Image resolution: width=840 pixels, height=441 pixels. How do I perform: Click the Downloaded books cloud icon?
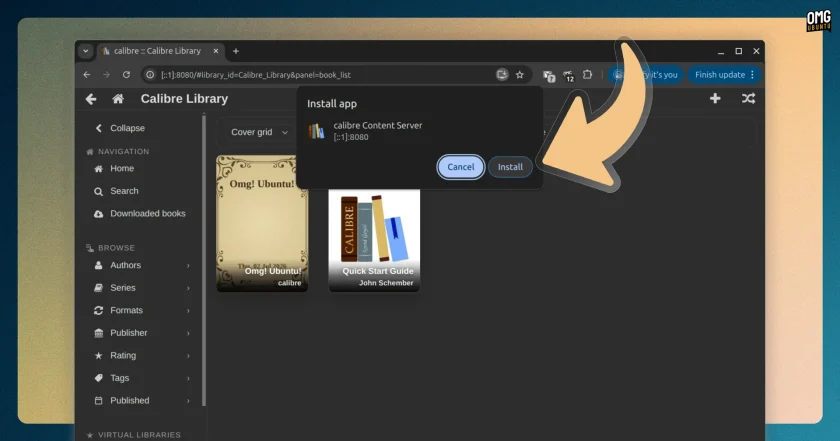(x=99, y=214)
